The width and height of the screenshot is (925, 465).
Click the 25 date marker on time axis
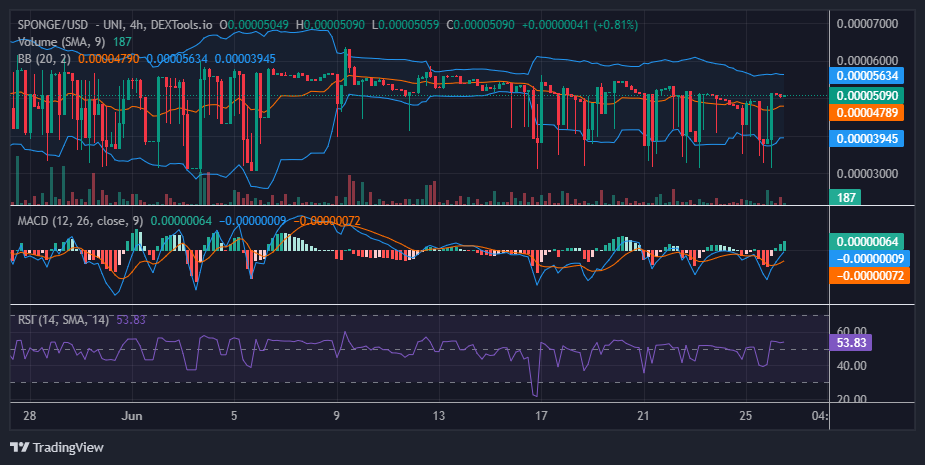[x=746, y=415]
